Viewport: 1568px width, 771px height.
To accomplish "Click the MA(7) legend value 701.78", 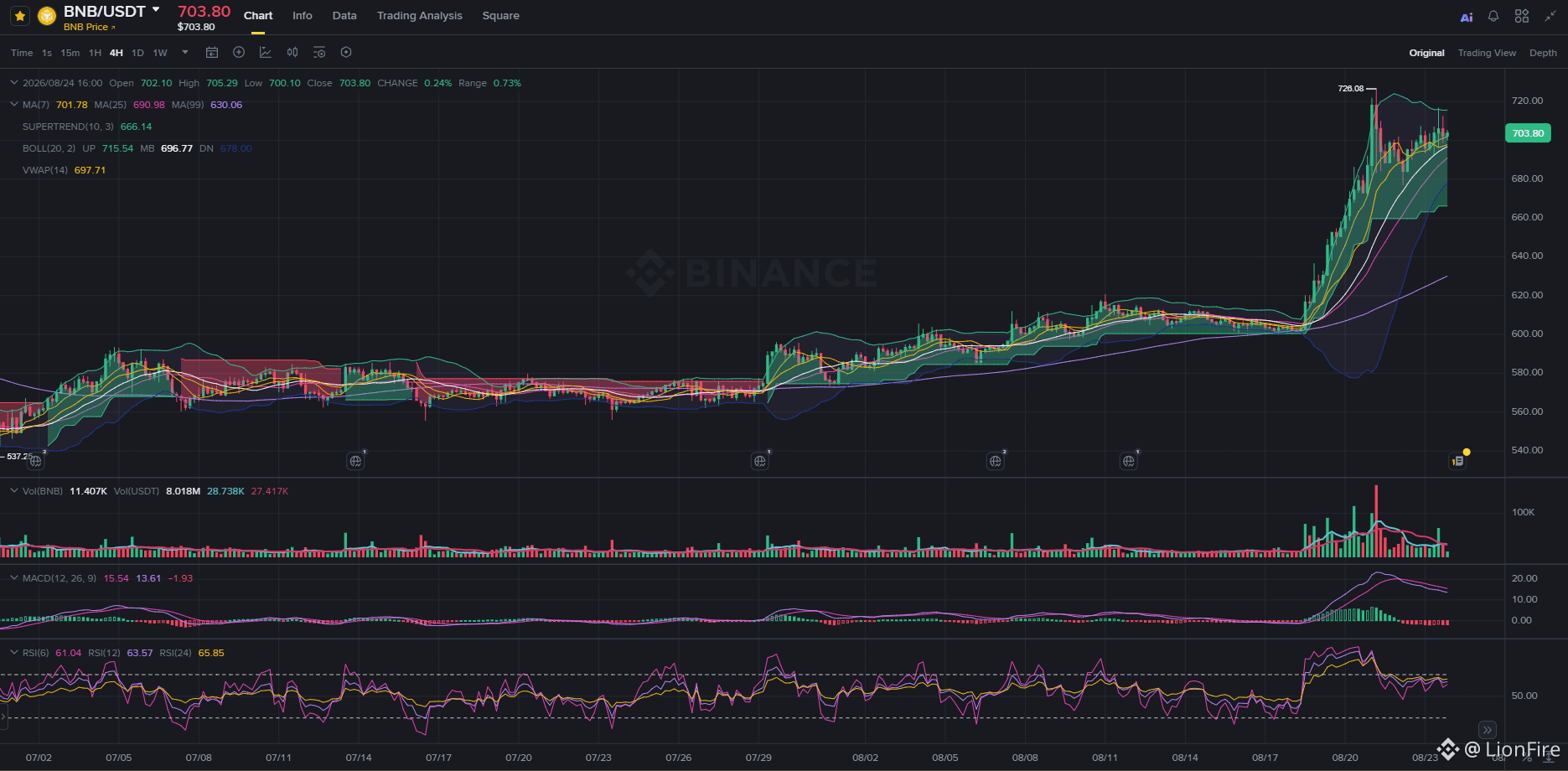I will click(72, 105).
